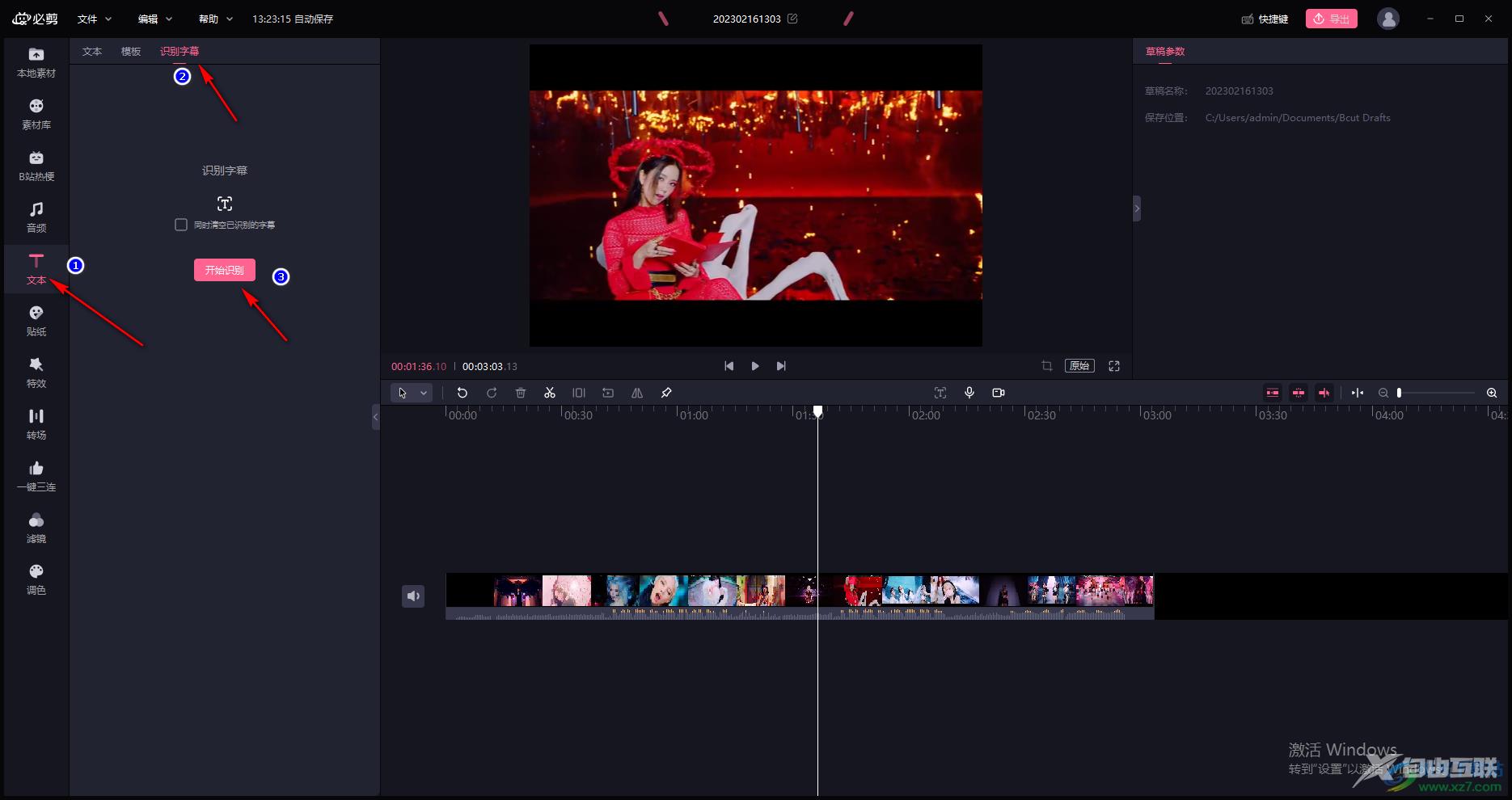Click the mirror flip icon in toolbar
Screen dimensions: 1512x800
pyautogui.click(x=637, y=393)
